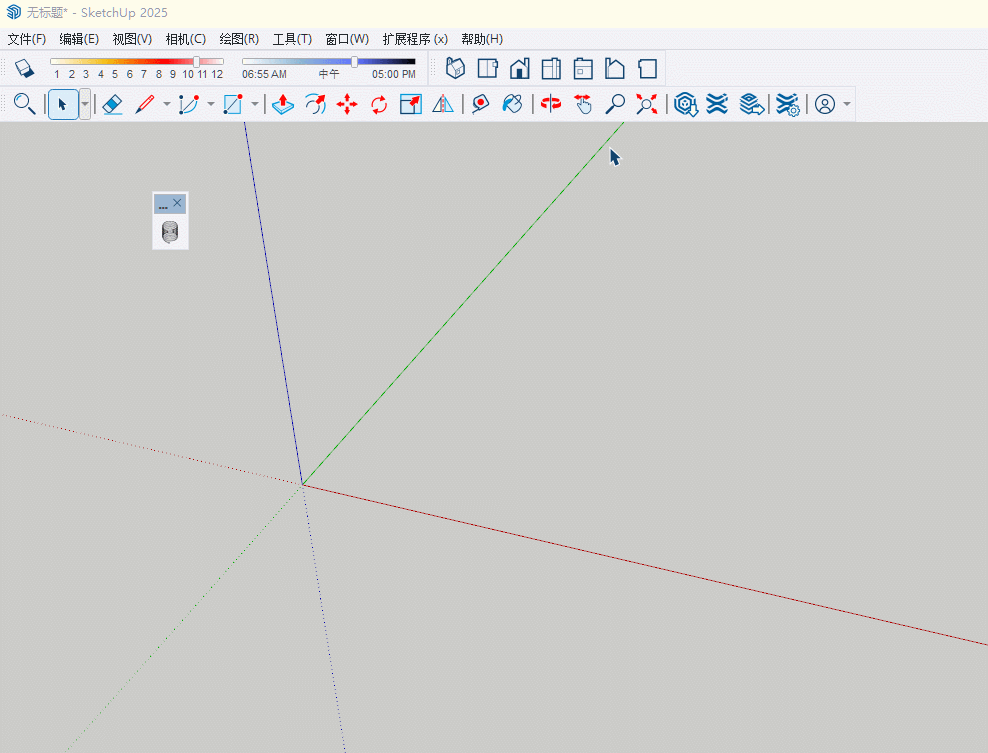Viewport: 988px width, 753px height.
Task: Click the Paint Bucket tool
Action: click(512, 104)
